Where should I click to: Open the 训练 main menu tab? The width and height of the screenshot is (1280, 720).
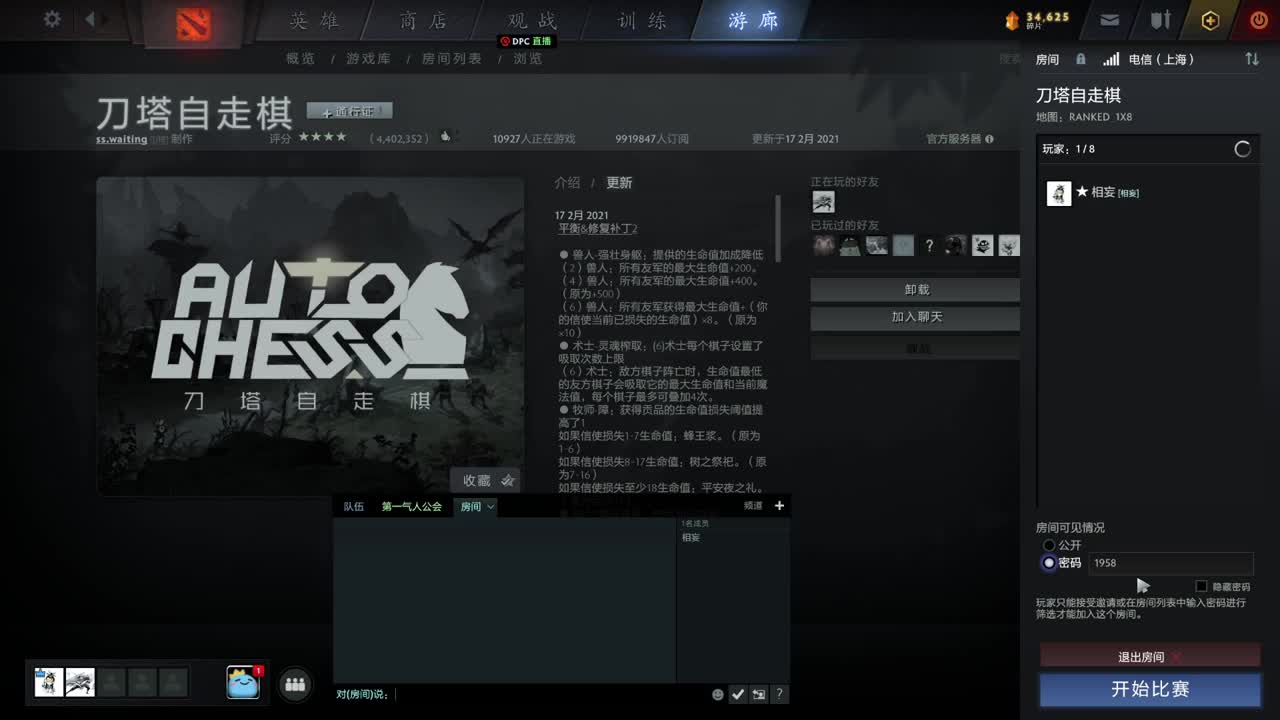[642, 21]
